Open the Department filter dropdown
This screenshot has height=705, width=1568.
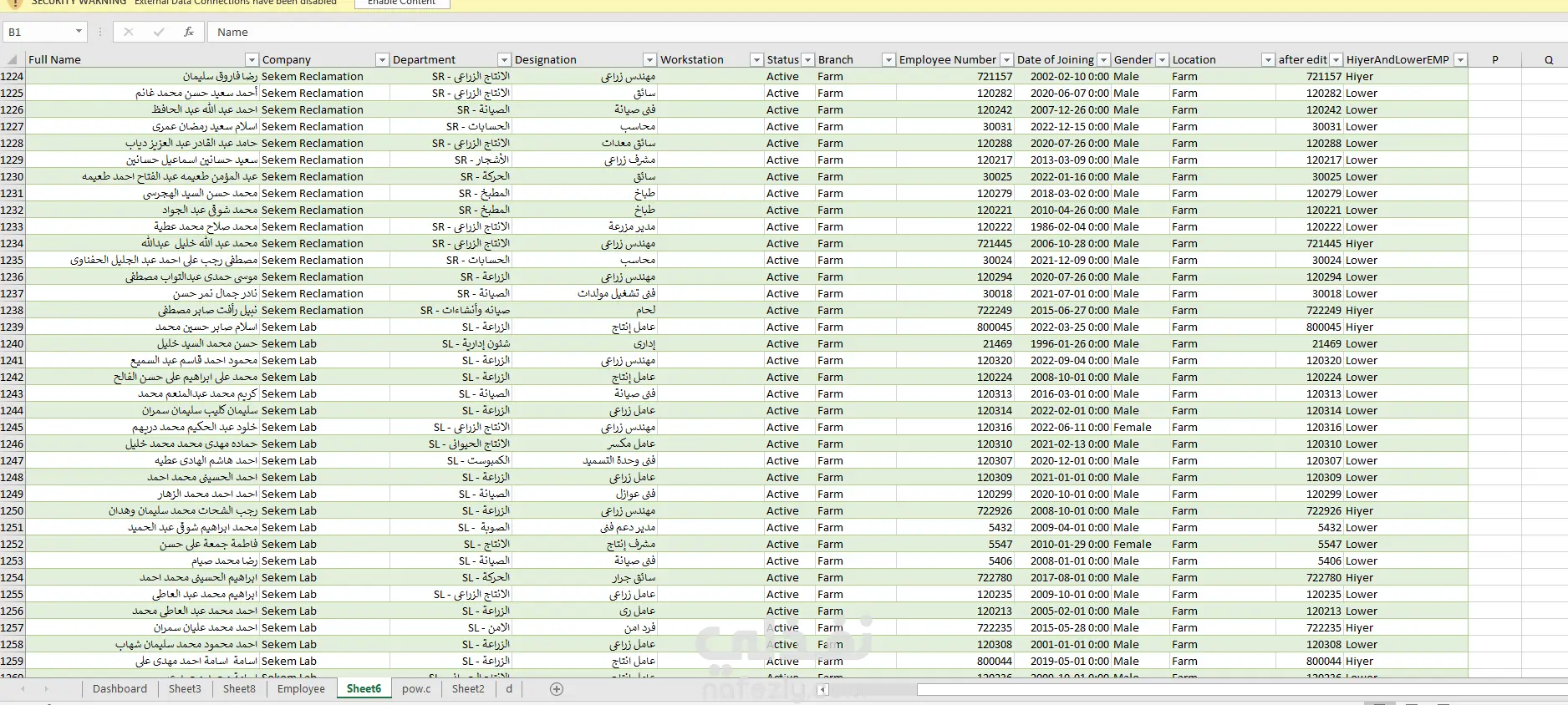tap(504, 59)
